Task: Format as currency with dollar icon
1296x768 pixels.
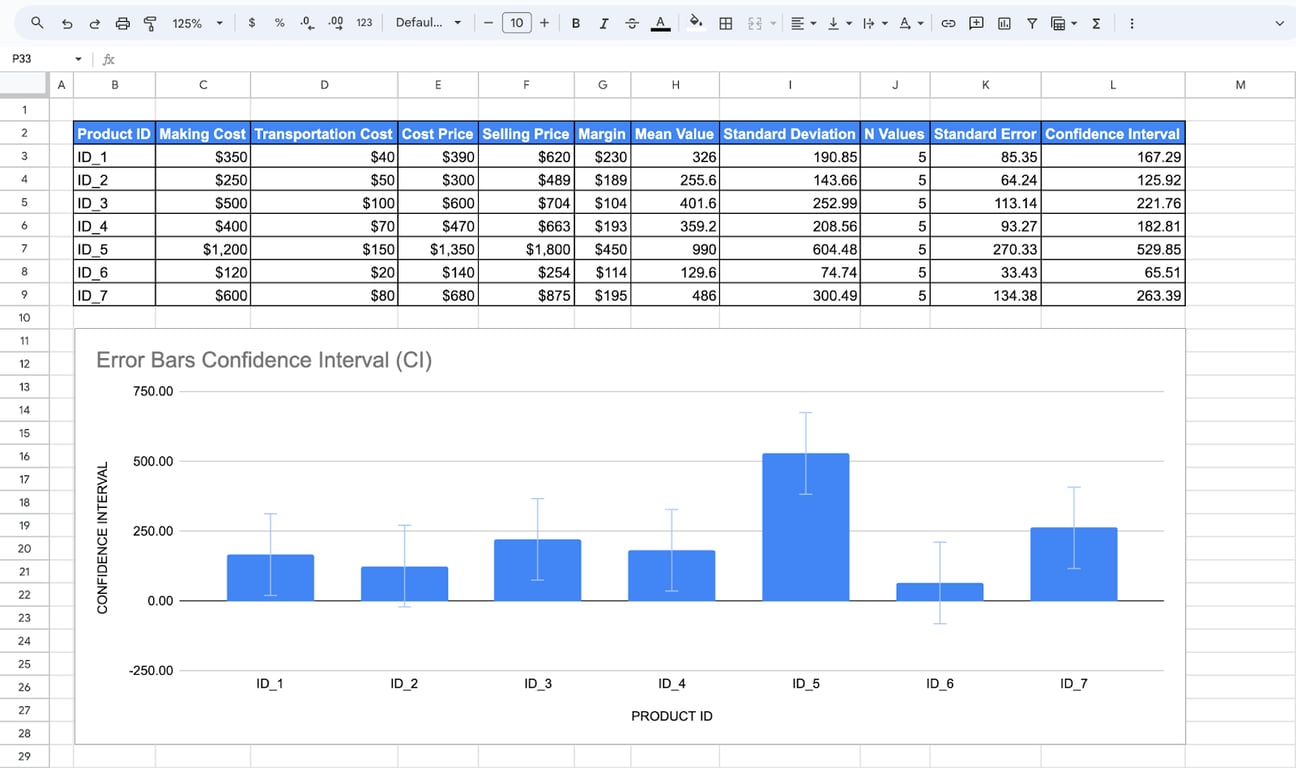Action: point(251,23)
